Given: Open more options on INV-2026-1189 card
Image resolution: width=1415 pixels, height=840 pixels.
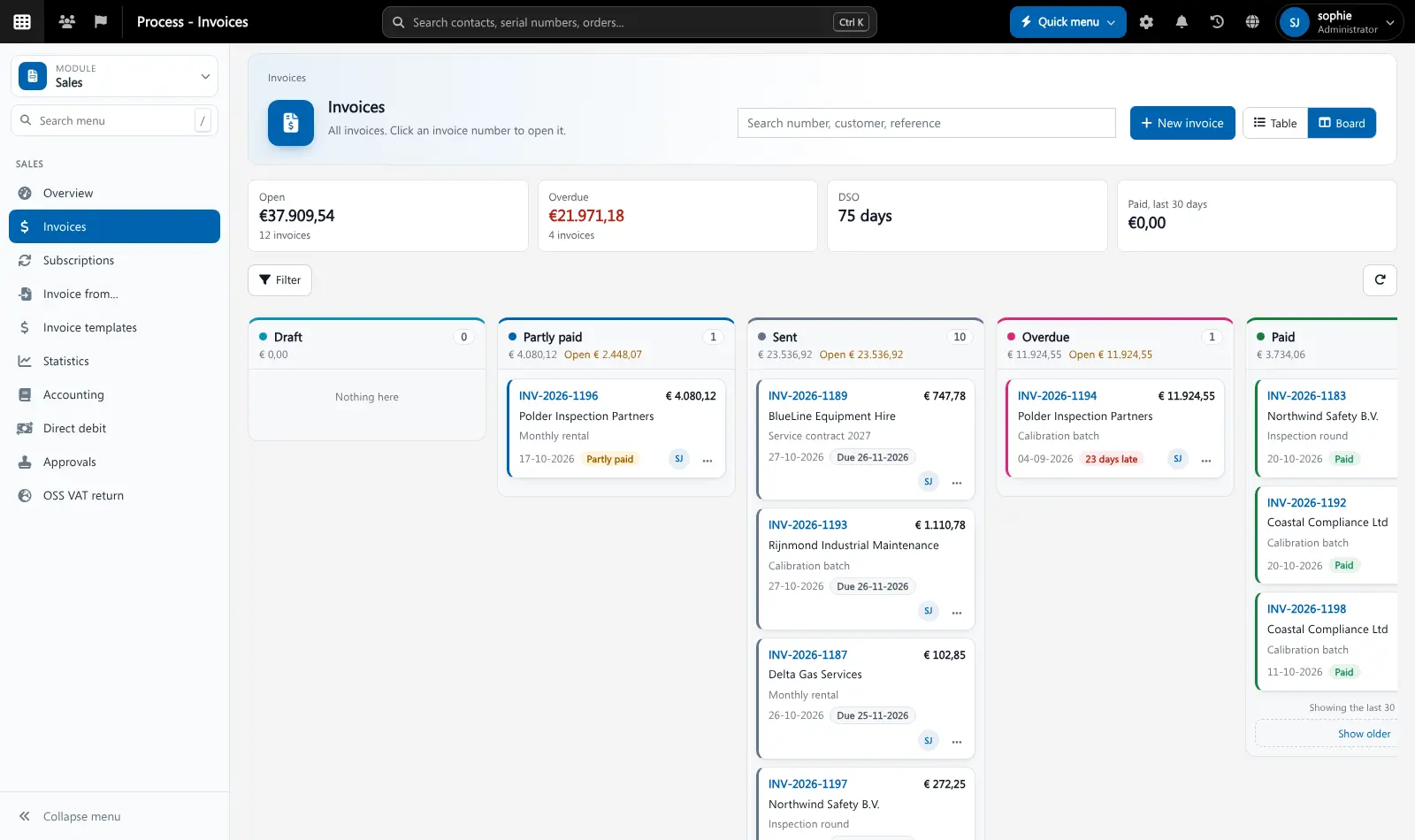Looking at the screenshot, I should click(957, 483).
